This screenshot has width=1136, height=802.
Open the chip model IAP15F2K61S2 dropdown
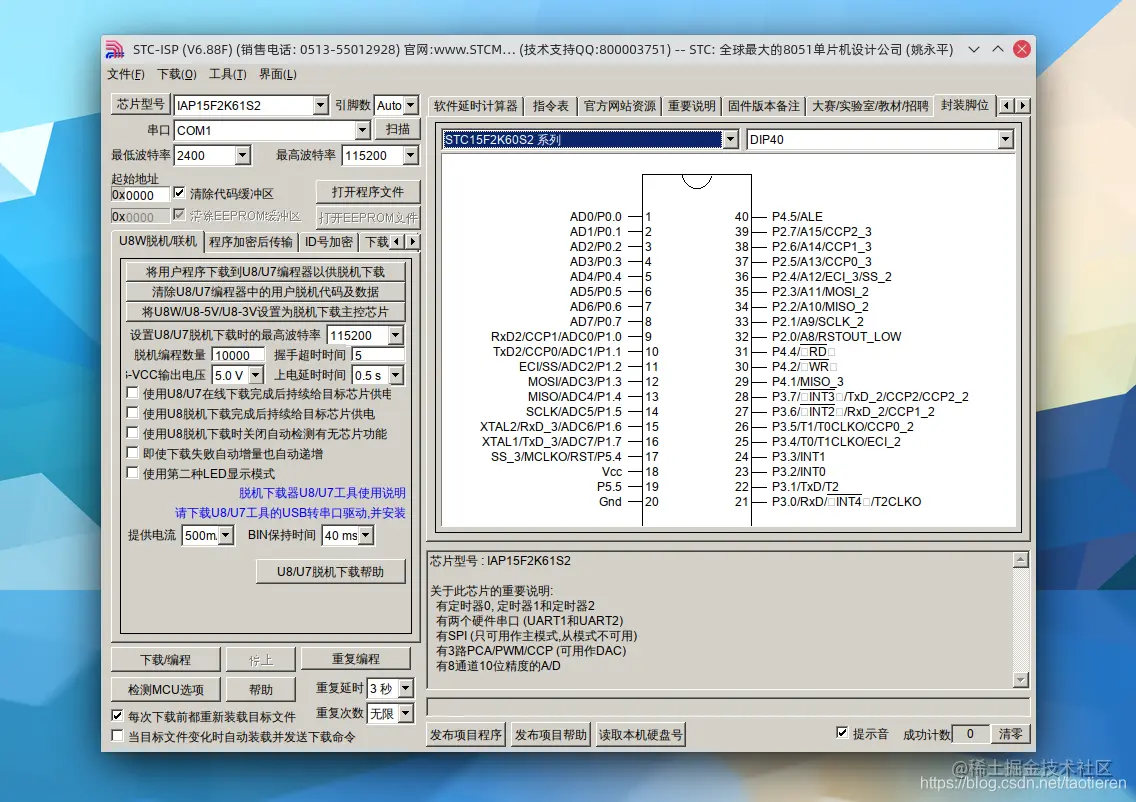tap(320, 105)
